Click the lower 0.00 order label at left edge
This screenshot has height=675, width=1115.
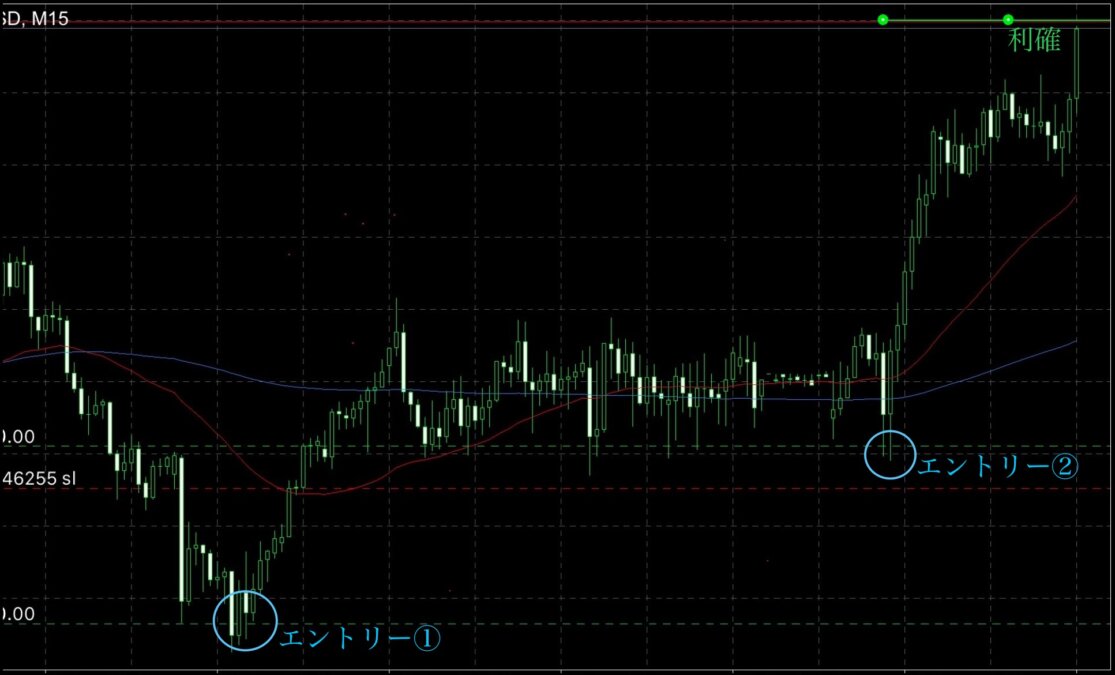[17, 613]
